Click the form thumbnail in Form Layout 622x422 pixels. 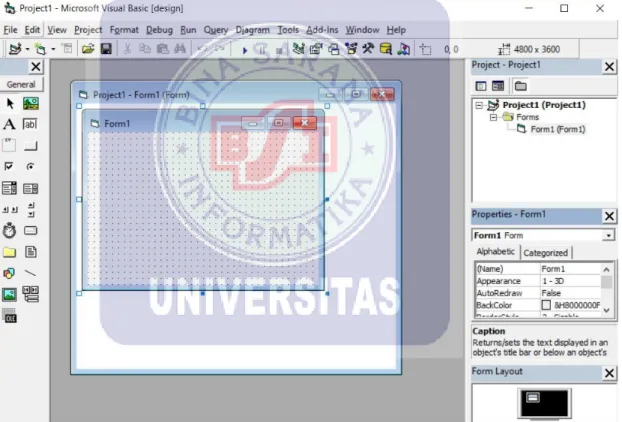click(x=533, y=397)
